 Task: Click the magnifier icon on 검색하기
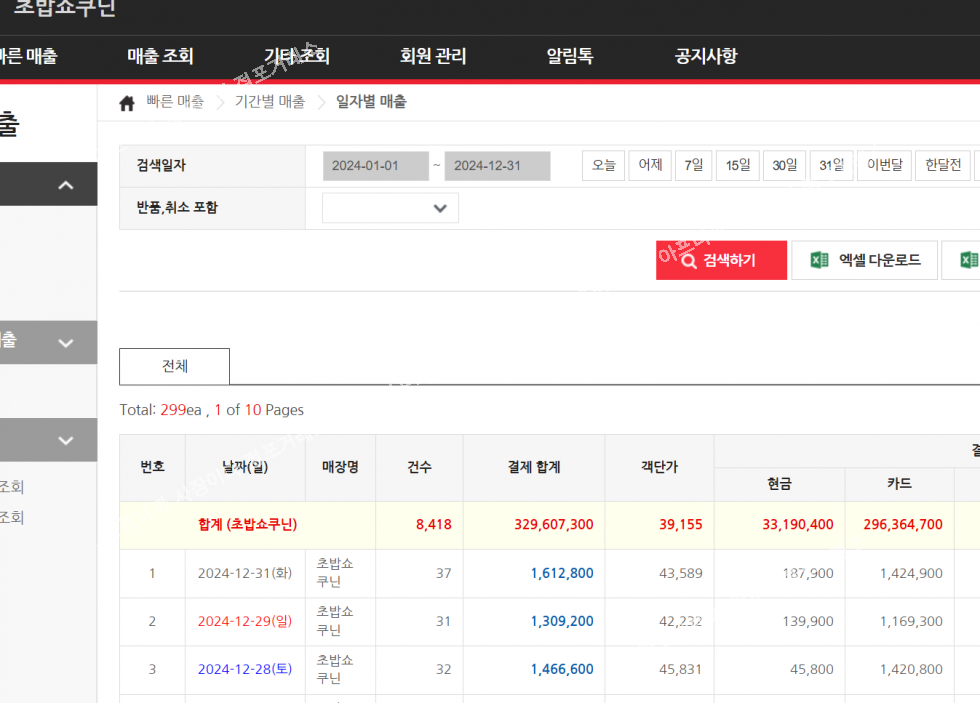(689, 261)
